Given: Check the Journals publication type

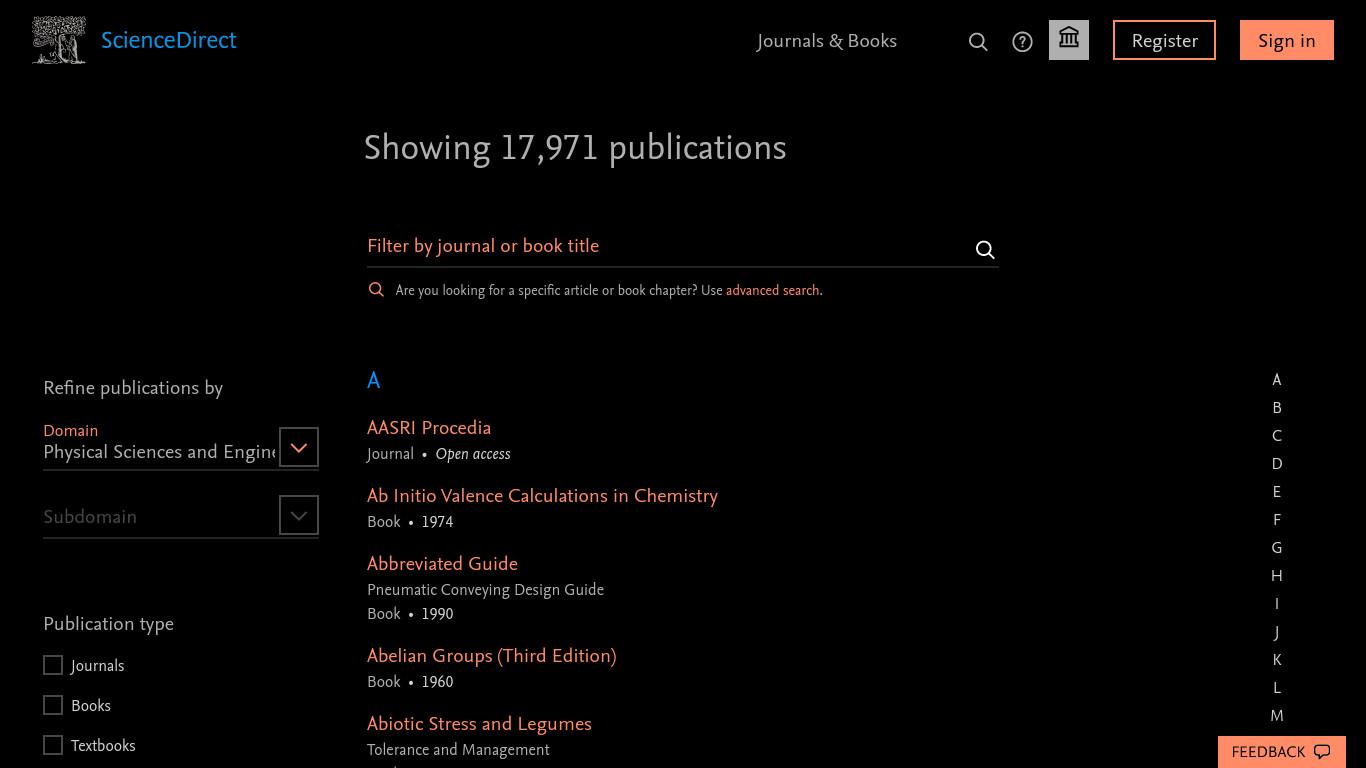Looking at the screenshot, I should [x=53, y=665].
